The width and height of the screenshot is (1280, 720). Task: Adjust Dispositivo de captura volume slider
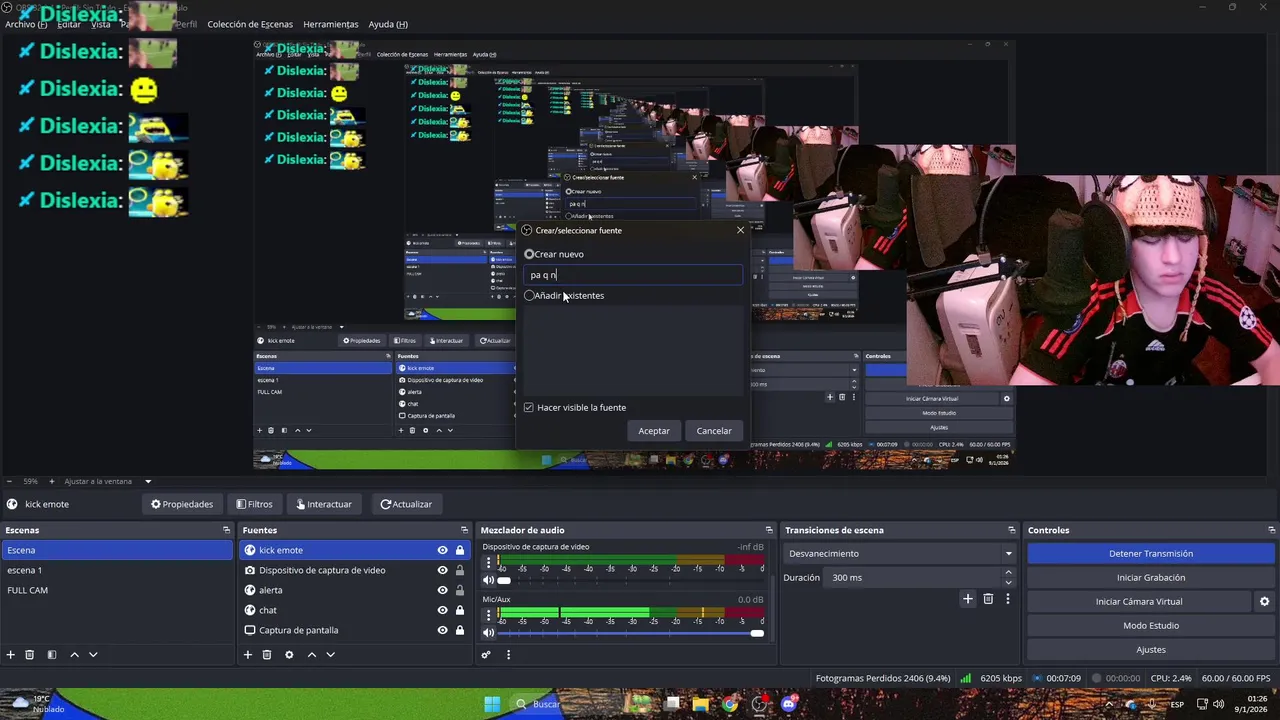[x=504, y=581]
